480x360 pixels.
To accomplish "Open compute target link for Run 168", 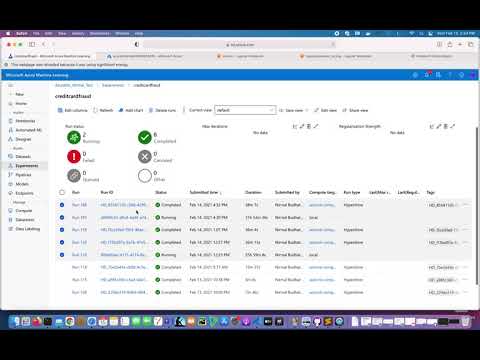I will 322,205.
